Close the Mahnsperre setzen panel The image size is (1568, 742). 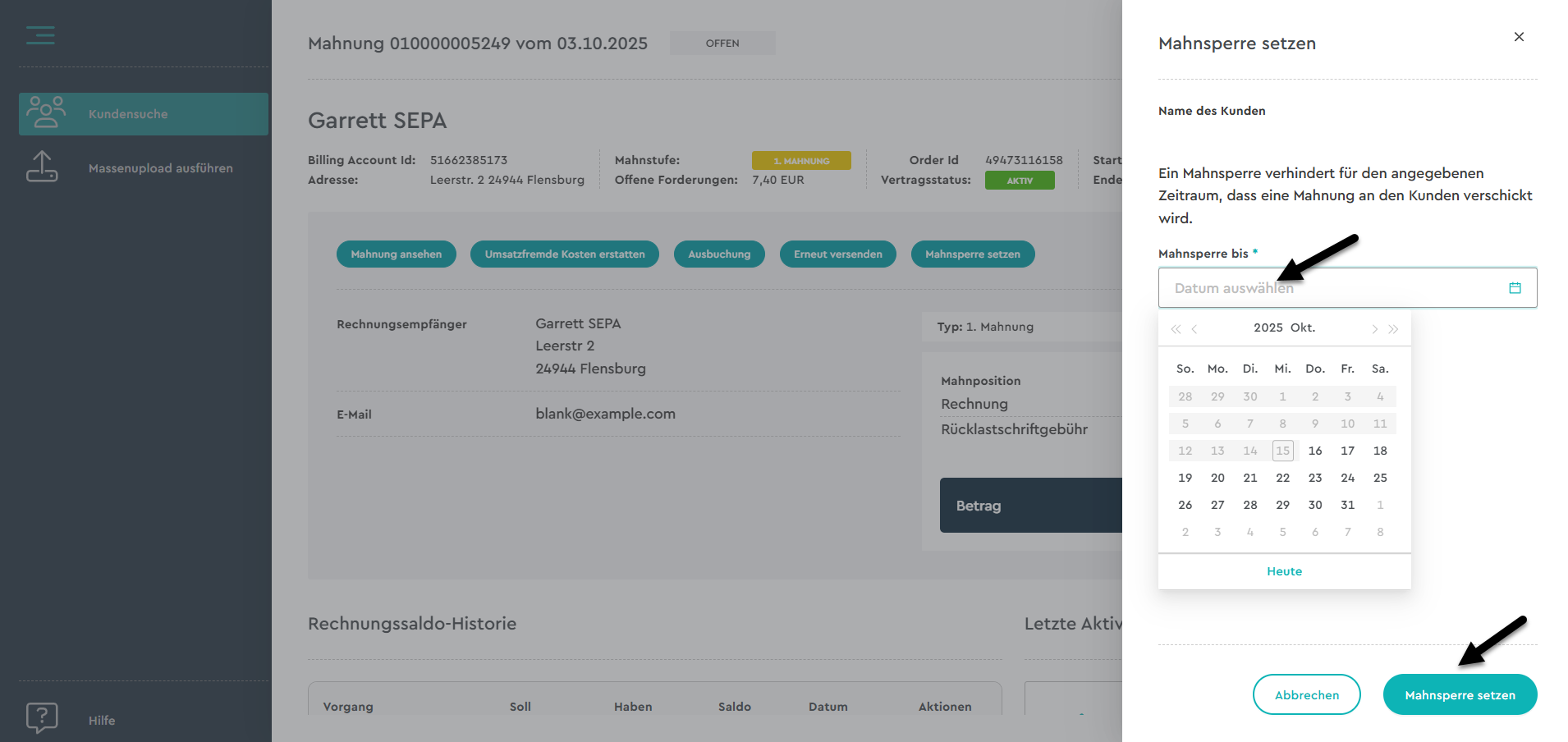[1519, 37]
